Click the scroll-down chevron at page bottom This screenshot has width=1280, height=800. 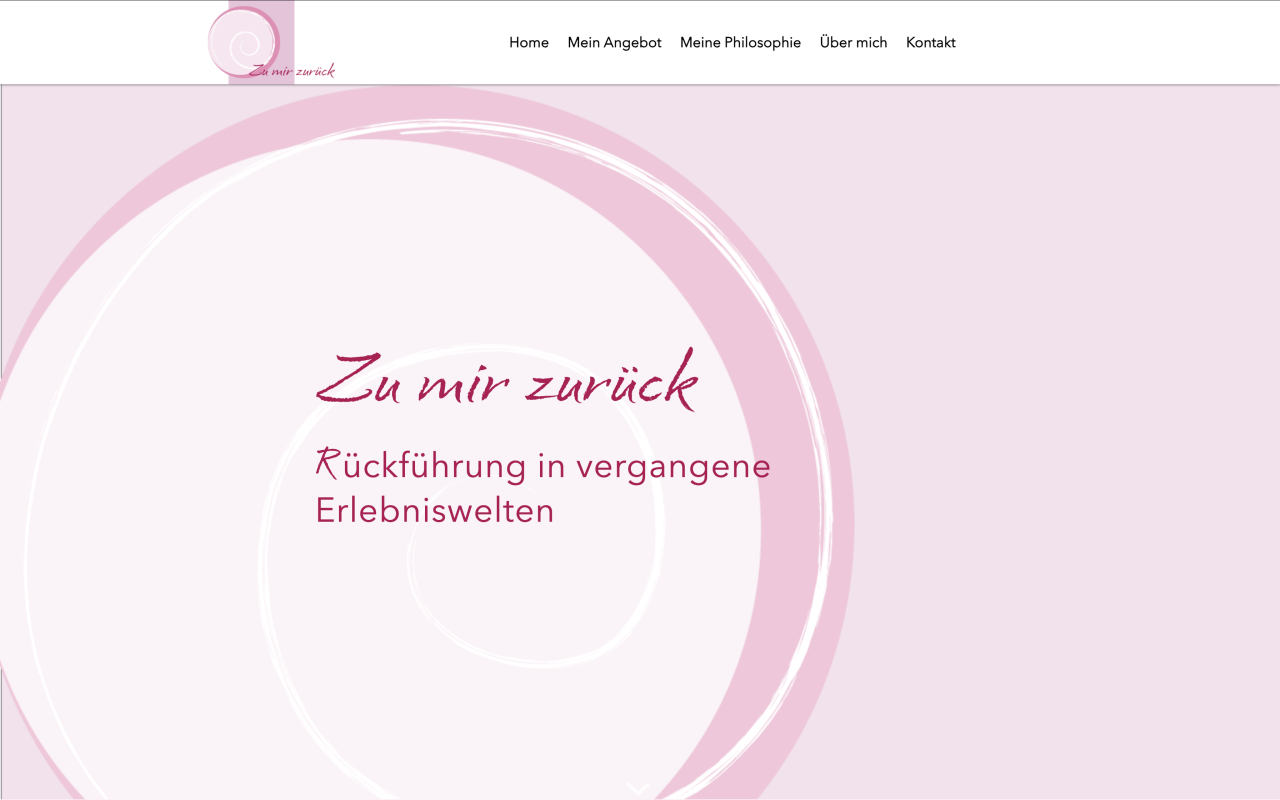coord(638,789)
